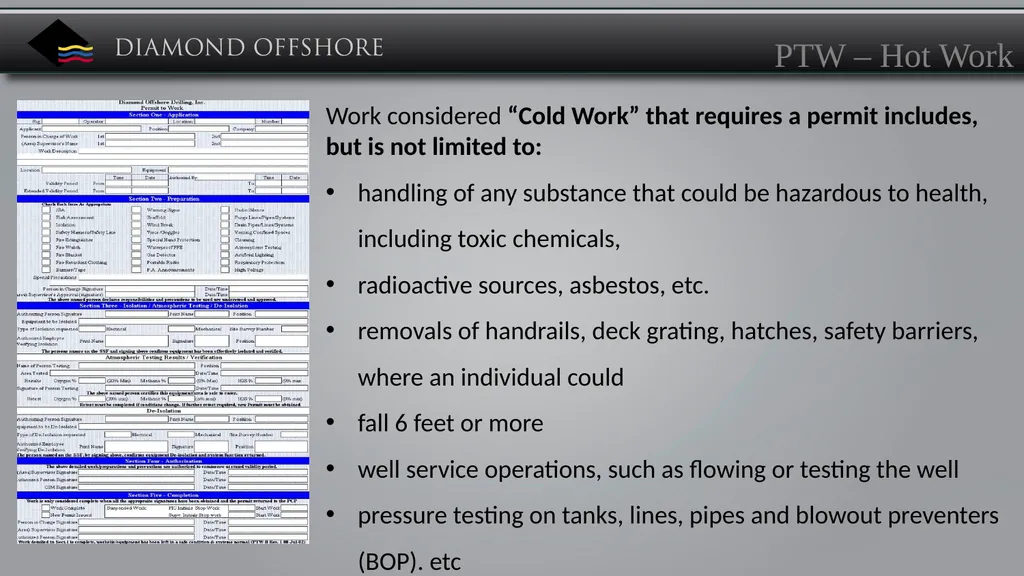Image resolution: width=1024 pixels, height=576 pixels.
Task: Click the '(BOP). etc' line
Action: pyautogui.click(x=409, y=562)
